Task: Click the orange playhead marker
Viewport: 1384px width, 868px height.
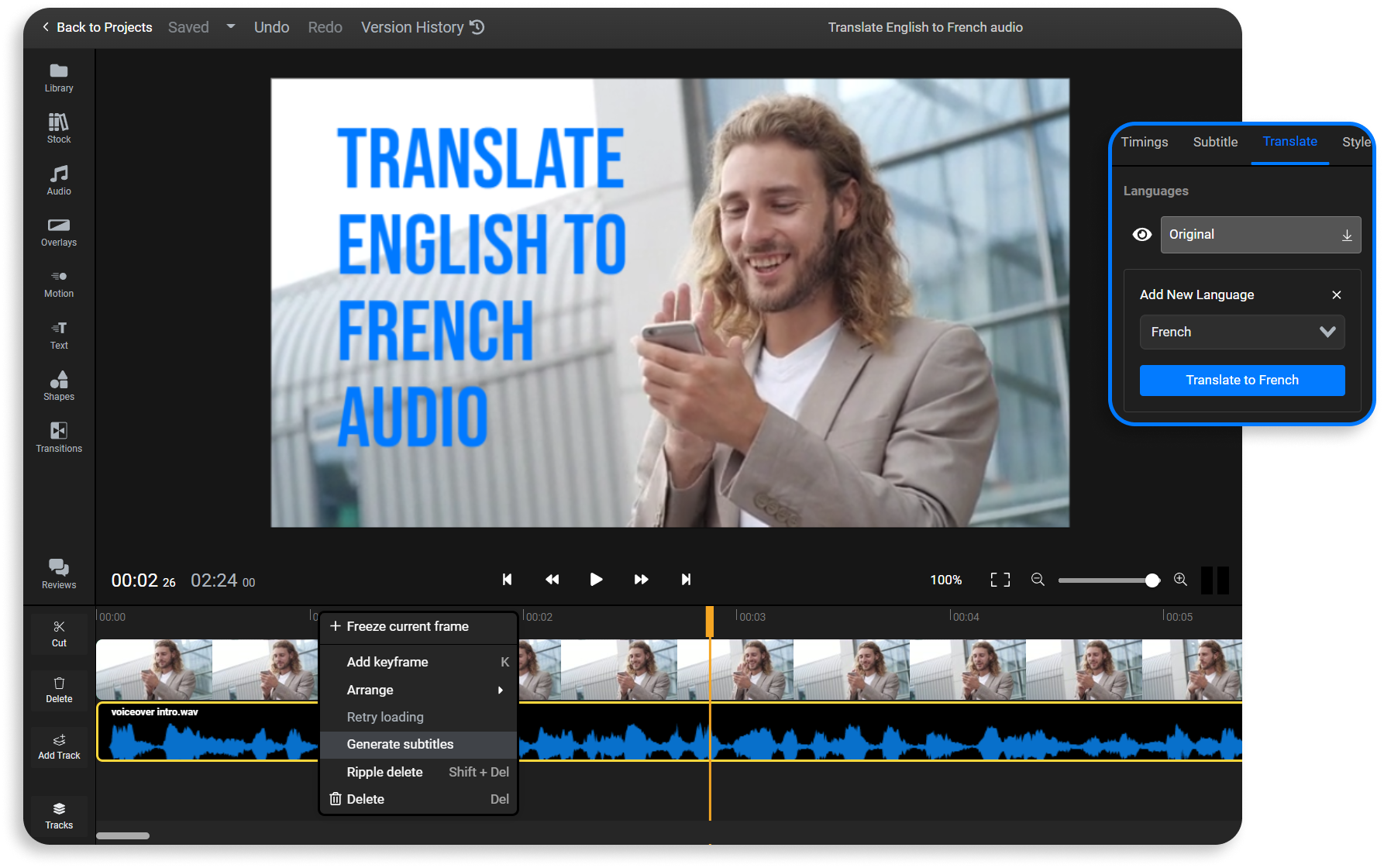Action: (710, 622)
